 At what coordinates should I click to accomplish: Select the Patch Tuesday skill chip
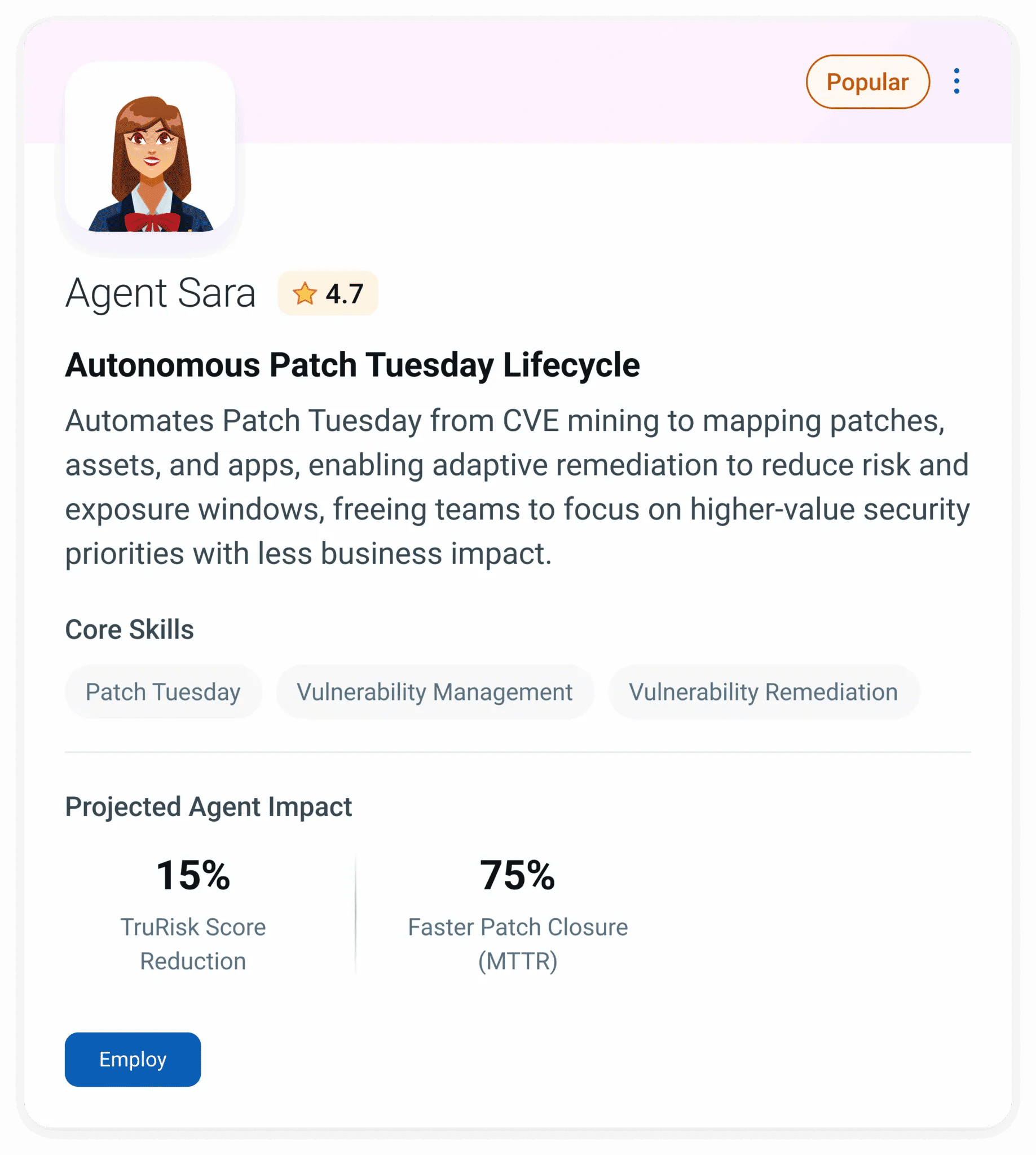click(x=163, y=691)
